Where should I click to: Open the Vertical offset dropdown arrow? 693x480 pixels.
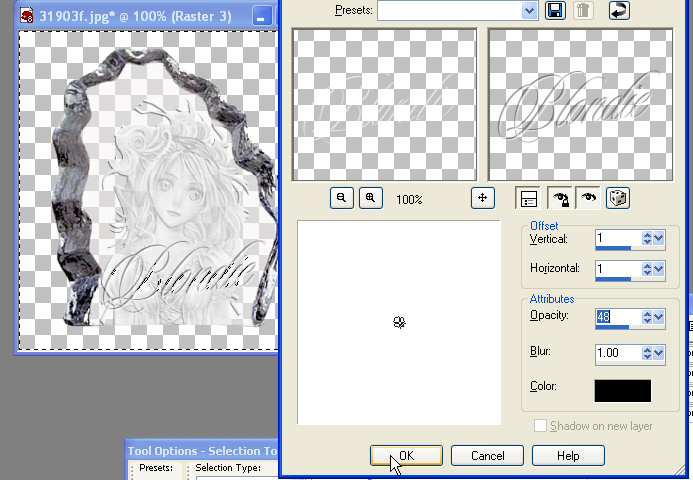pyautogui.click(x=659, y=239)
